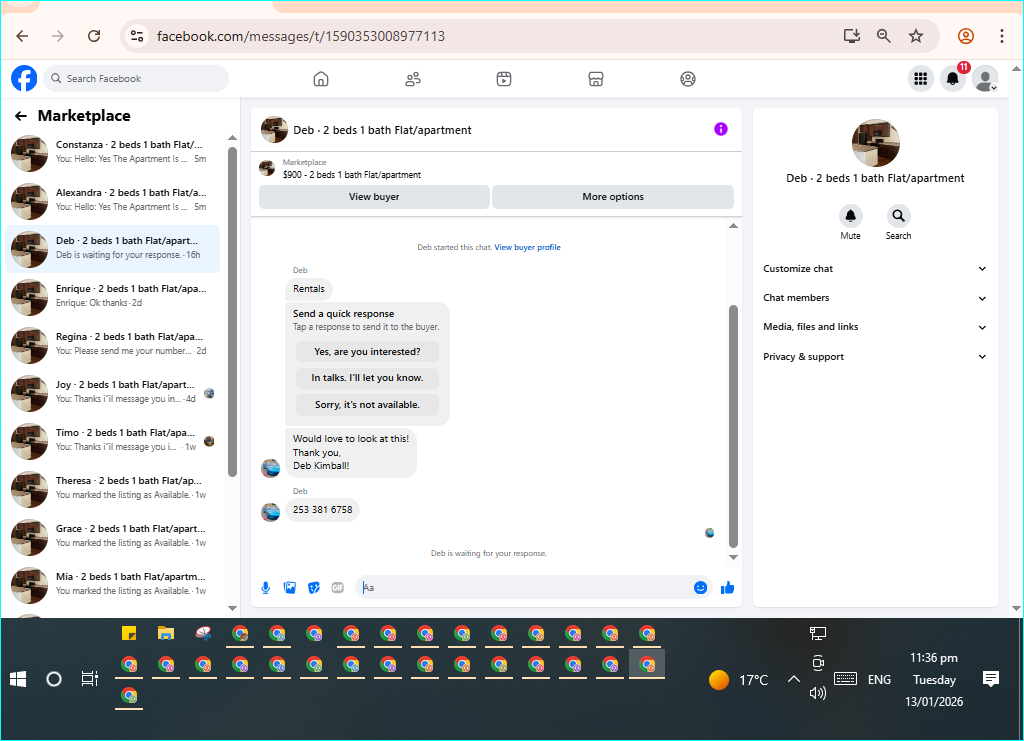Screen dimensions: 1024x741
Task: Open the account profile avatar menu
Action: point(985,79)
